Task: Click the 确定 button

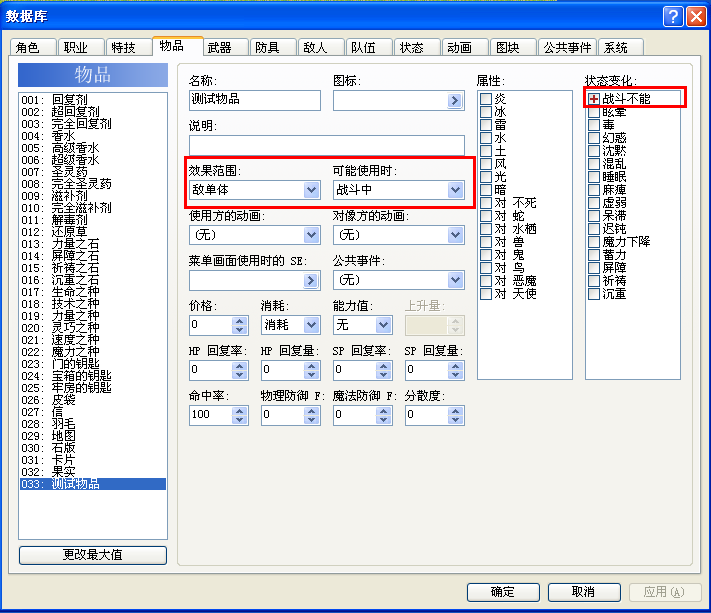Action: point(503,592)
